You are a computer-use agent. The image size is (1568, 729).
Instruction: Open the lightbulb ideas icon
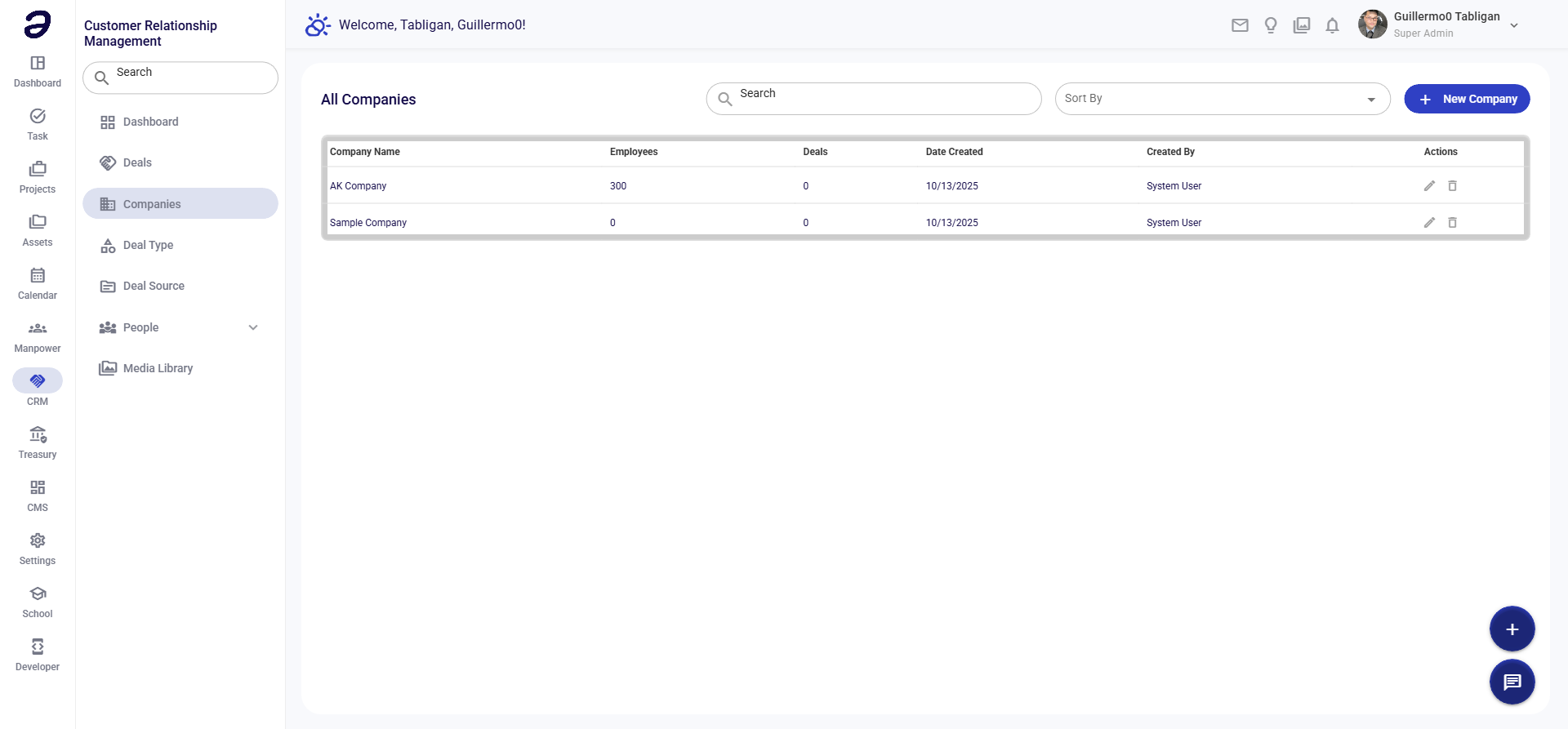pos(1271,25)
